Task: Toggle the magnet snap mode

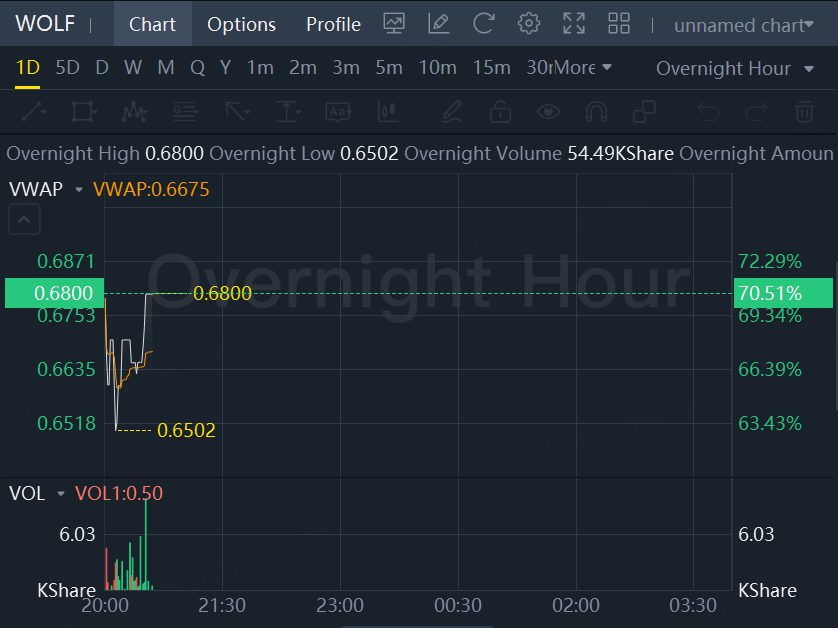Action: pyautogui.click(x=596, y=112)
